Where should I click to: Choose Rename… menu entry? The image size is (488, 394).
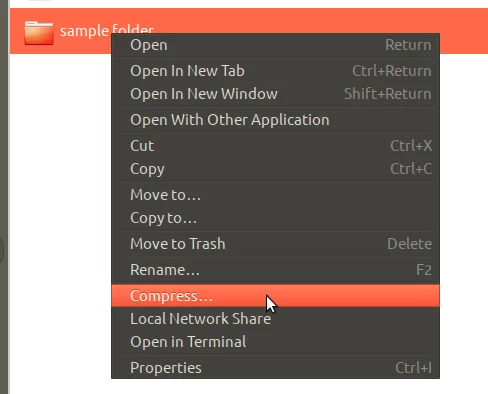click(x=275, y=270)
